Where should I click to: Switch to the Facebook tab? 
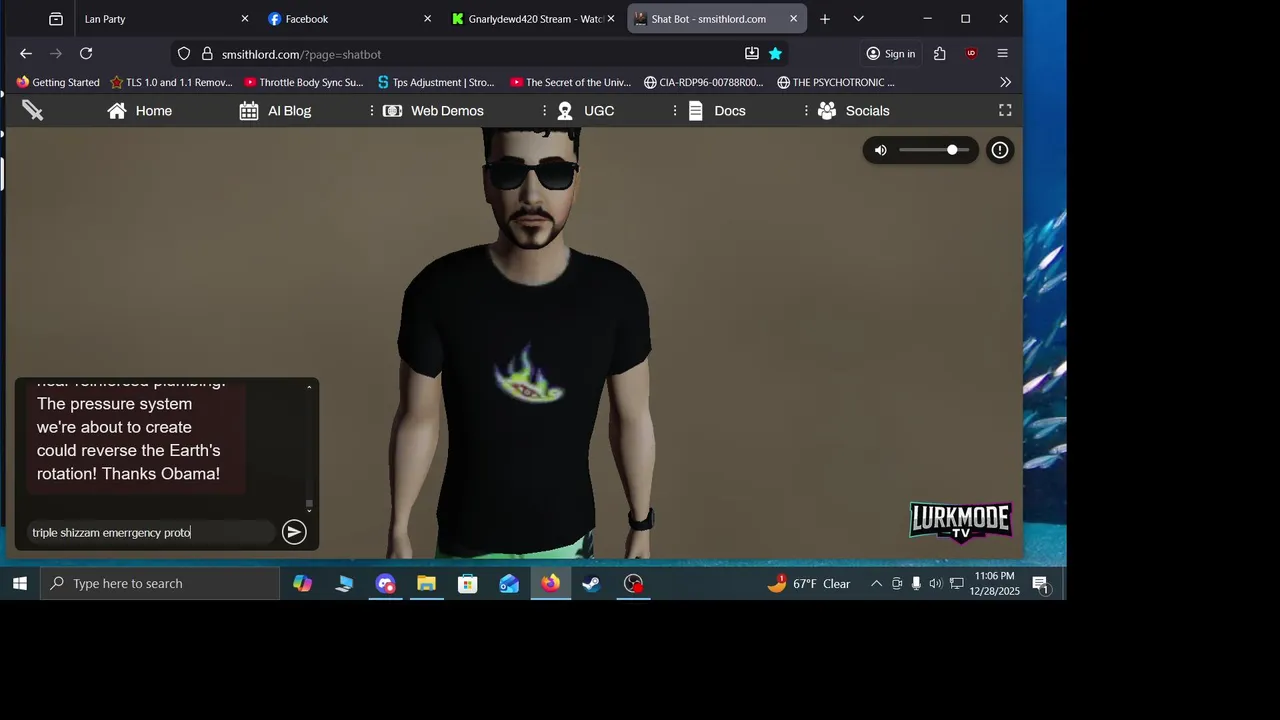tap(350, 19)
